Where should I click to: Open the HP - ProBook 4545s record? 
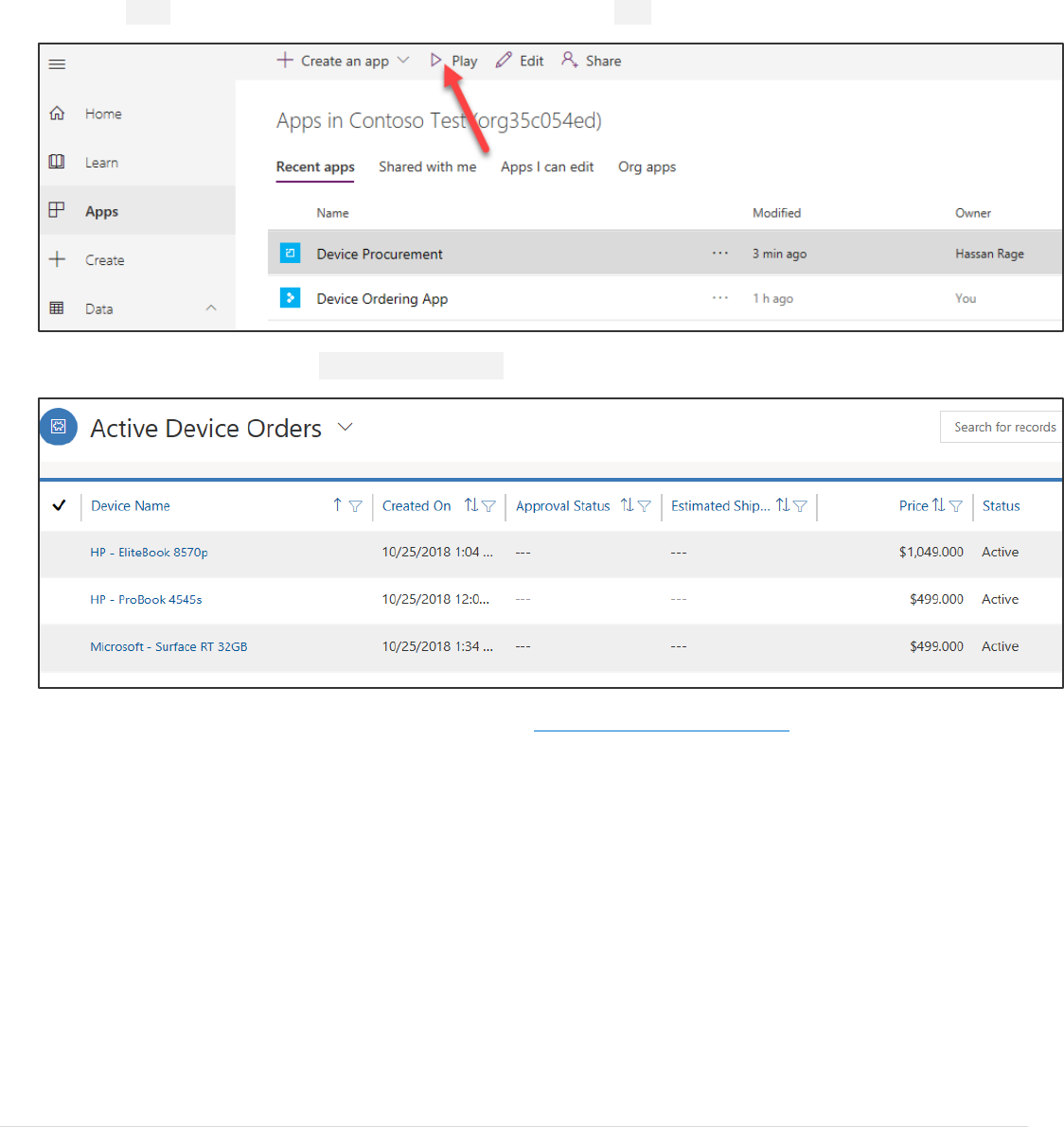click(x=146, y=599)
